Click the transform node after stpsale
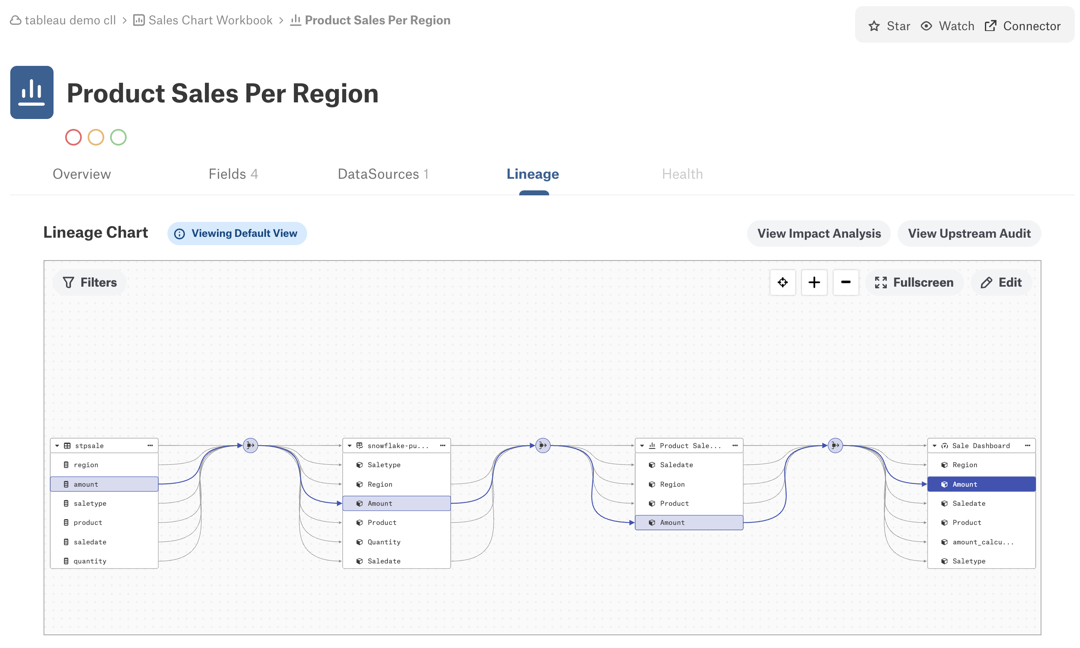Viewport: 1080px width, 648px height. 251,446
